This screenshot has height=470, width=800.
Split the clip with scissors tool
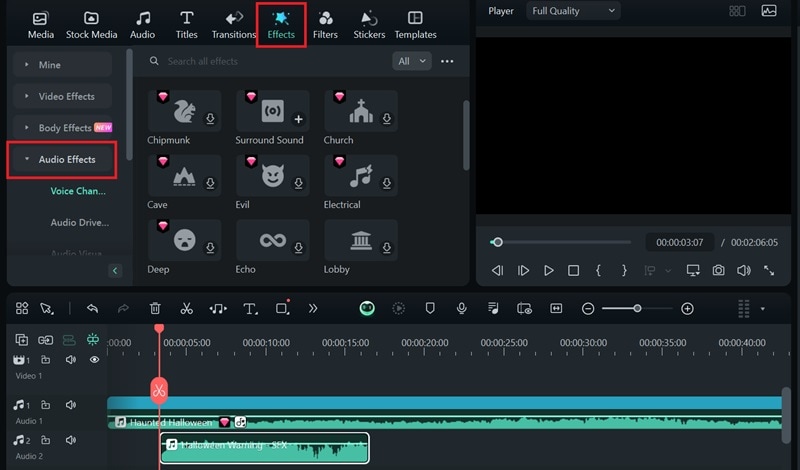click(x=187, y=308)
